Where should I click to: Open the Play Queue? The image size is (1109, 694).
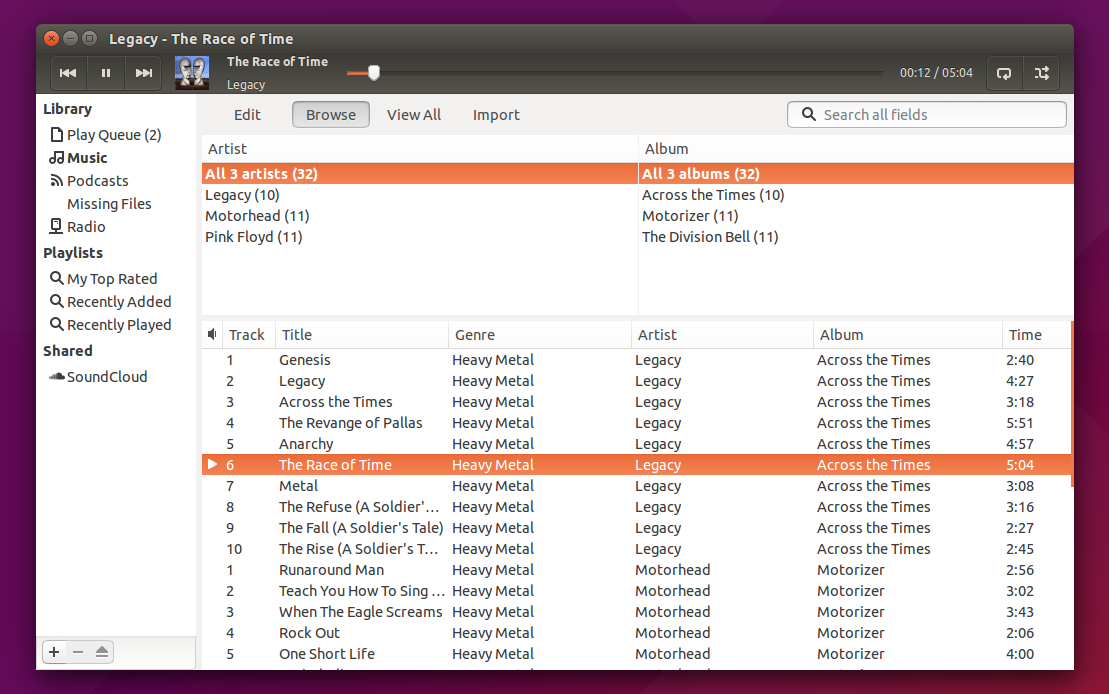tap(107, 134)
